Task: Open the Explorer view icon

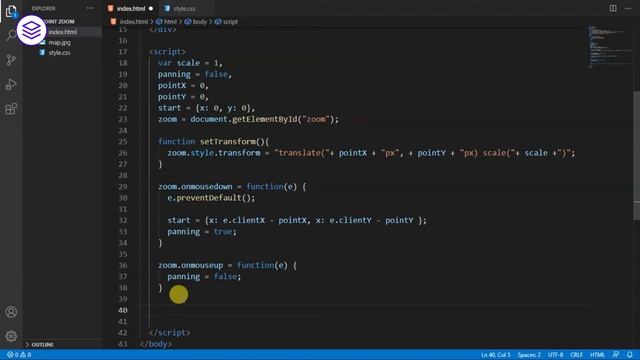Action: tap(11, 11)
